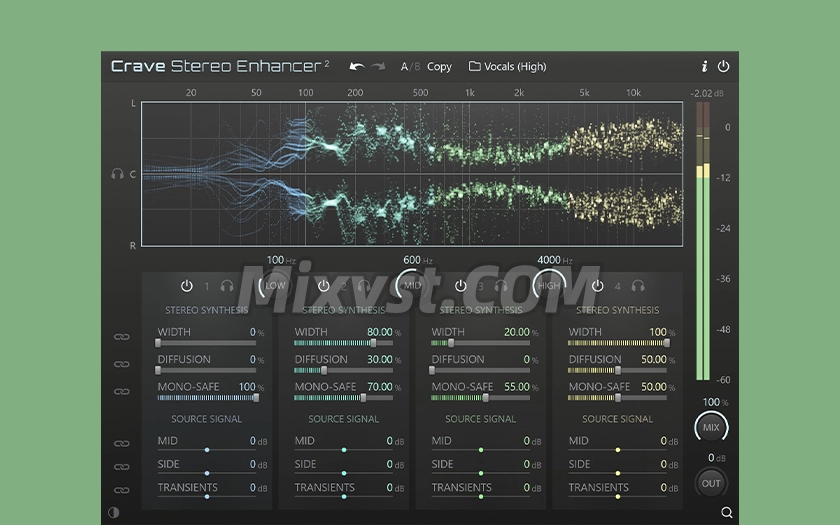Click band 2 WIDTH value 80.00
Image resolution: width=840 pixels, height=525 pixels.
(380, 332)
